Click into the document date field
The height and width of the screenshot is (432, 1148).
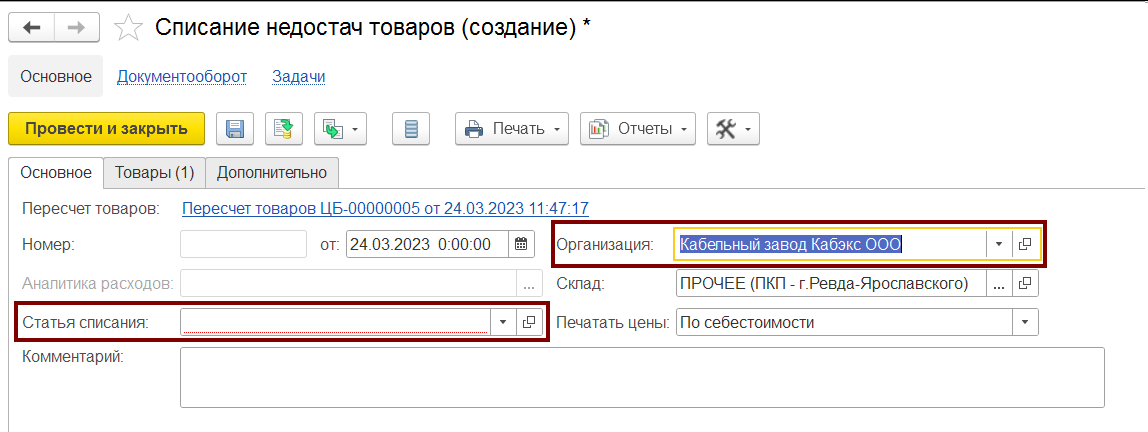point(428,244)
